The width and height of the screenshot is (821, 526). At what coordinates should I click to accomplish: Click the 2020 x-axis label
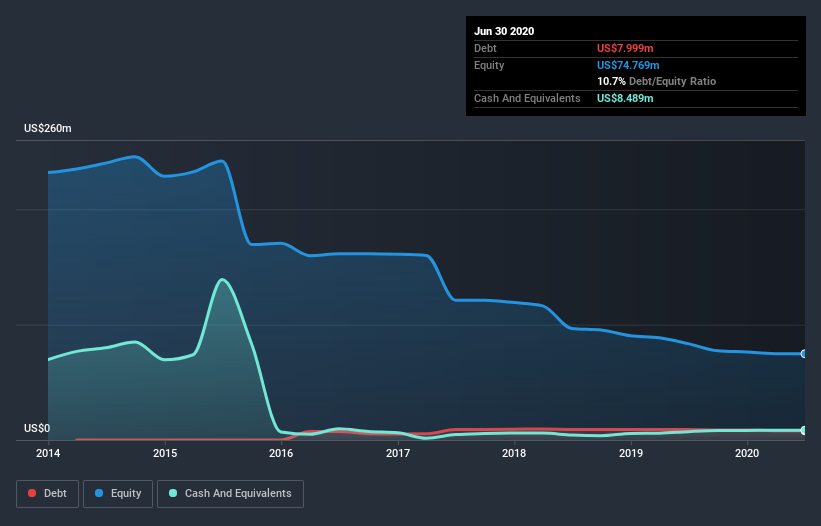pos(747,453)
